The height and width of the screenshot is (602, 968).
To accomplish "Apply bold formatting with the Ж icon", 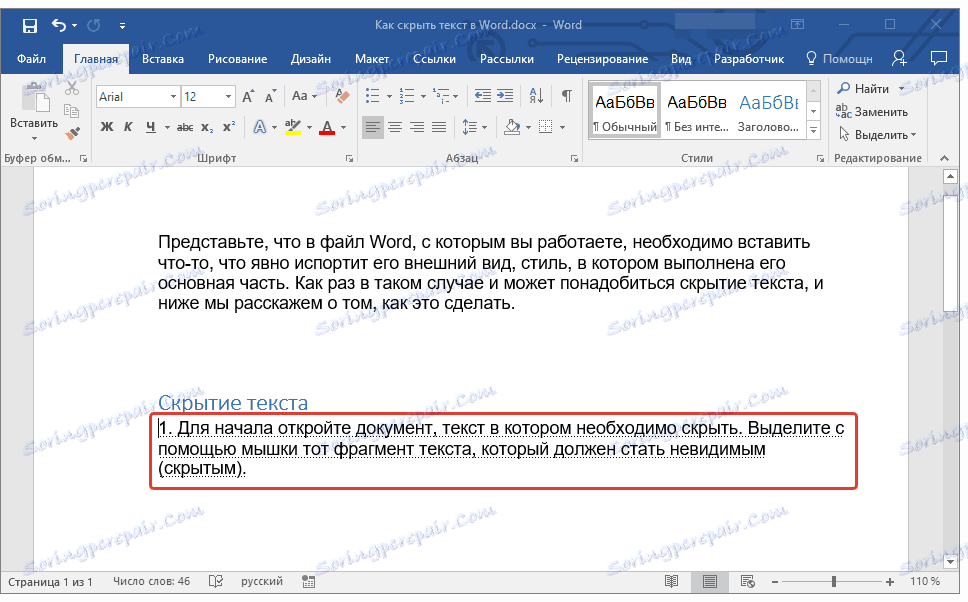I will 107,126.
